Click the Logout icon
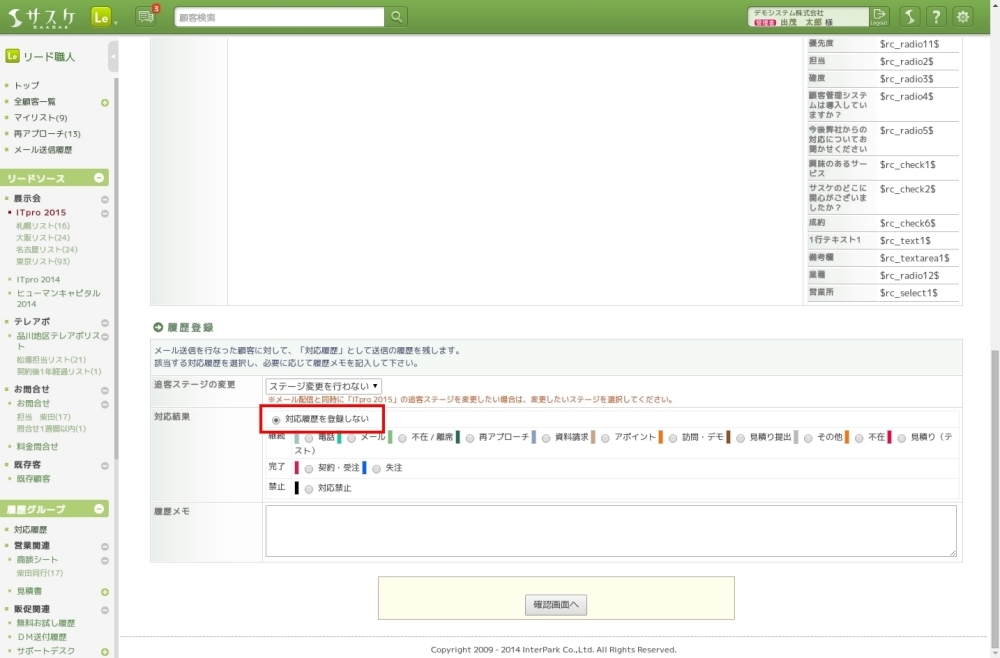Viewport: 1000px width, 658px height. coord(879,16)
